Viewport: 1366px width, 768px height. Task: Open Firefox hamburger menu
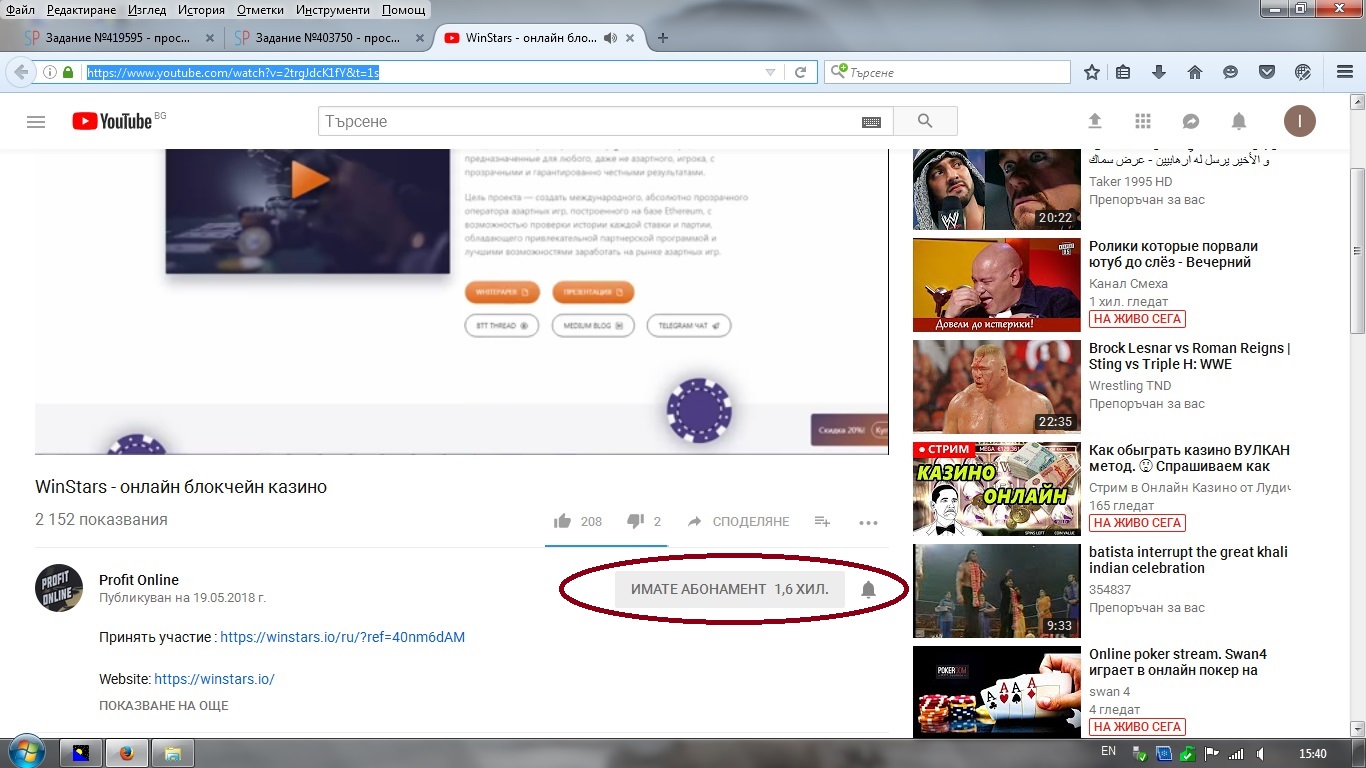point(1345,72)
